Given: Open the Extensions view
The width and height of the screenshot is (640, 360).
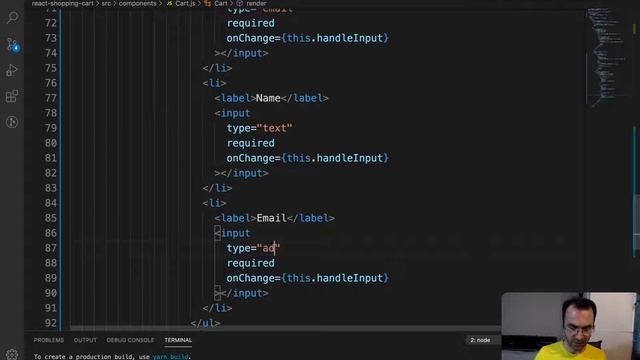Looking at the screenshot, I should point(12,96).
